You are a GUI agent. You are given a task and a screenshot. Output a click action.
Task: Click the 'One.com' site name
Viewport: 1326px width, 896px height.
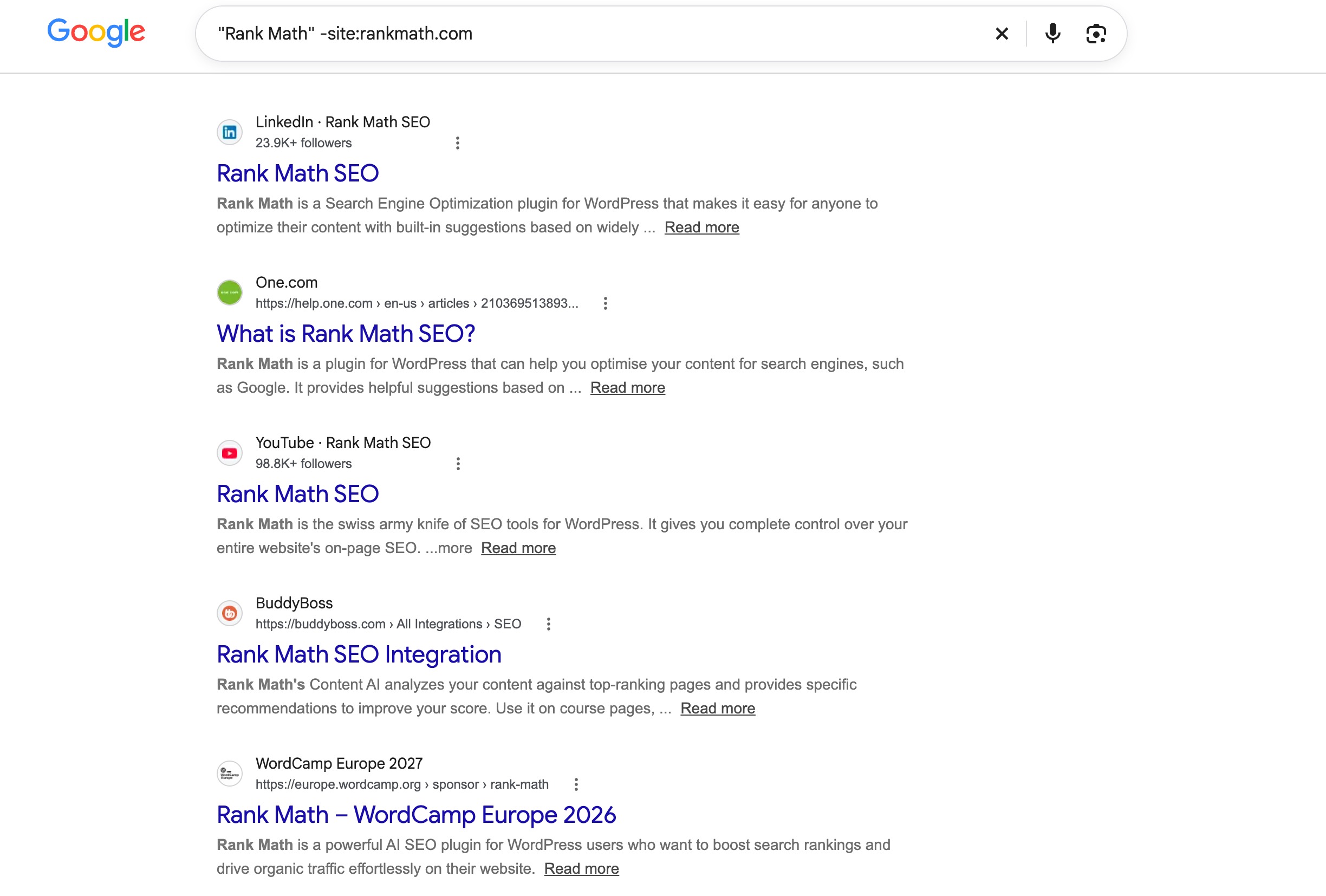(x=287, y=282)
